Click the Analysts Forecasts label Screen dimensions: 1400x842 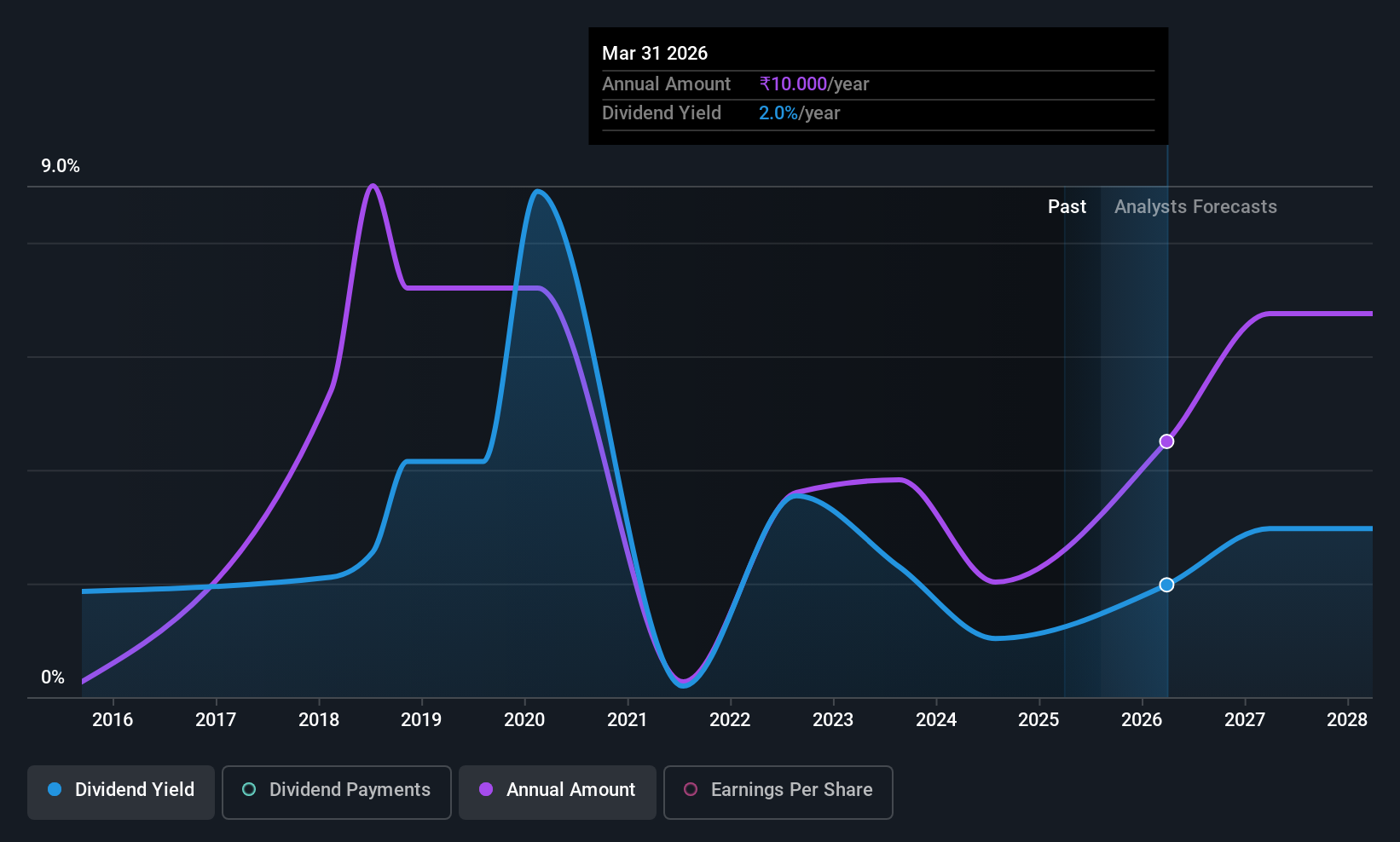point(1195,206)
